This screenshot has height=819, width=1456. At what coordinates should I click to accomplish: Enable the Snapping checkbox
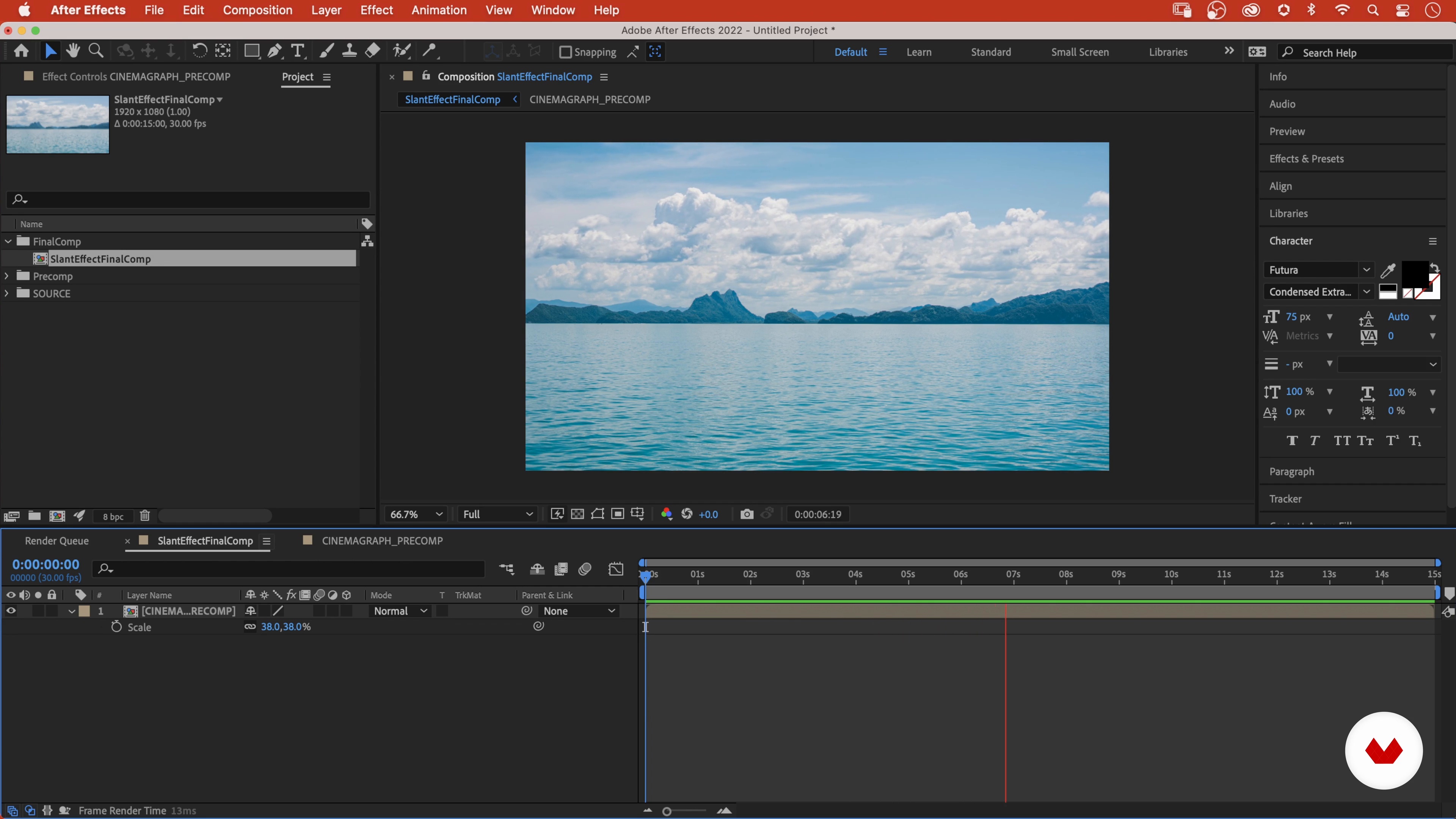tap(565, 52)
